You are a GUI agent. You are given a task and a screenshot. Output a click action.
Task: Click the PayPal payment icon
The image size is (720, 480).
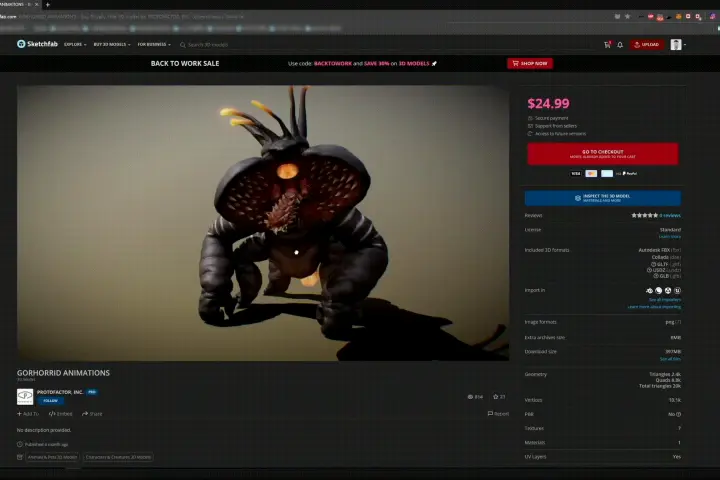(x=630, y=174)
